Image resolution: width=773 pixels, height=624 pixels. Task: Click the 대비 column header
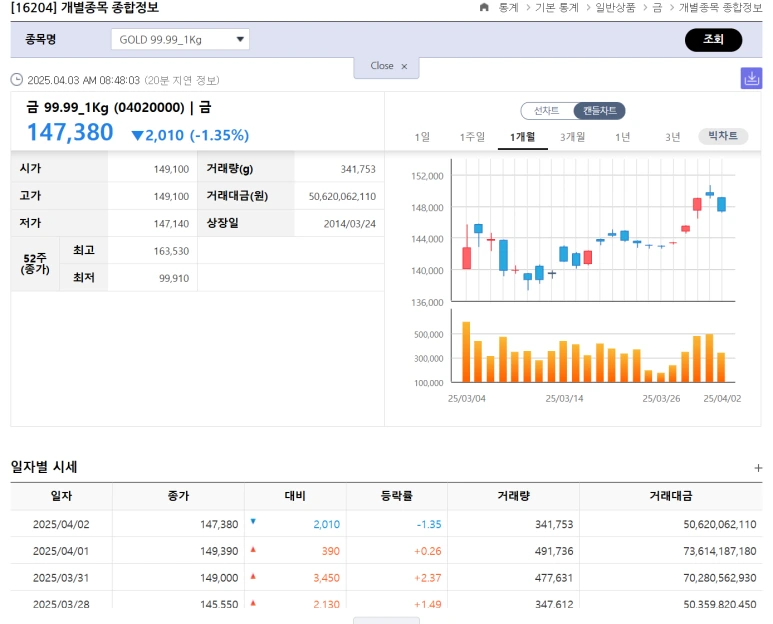295,496
